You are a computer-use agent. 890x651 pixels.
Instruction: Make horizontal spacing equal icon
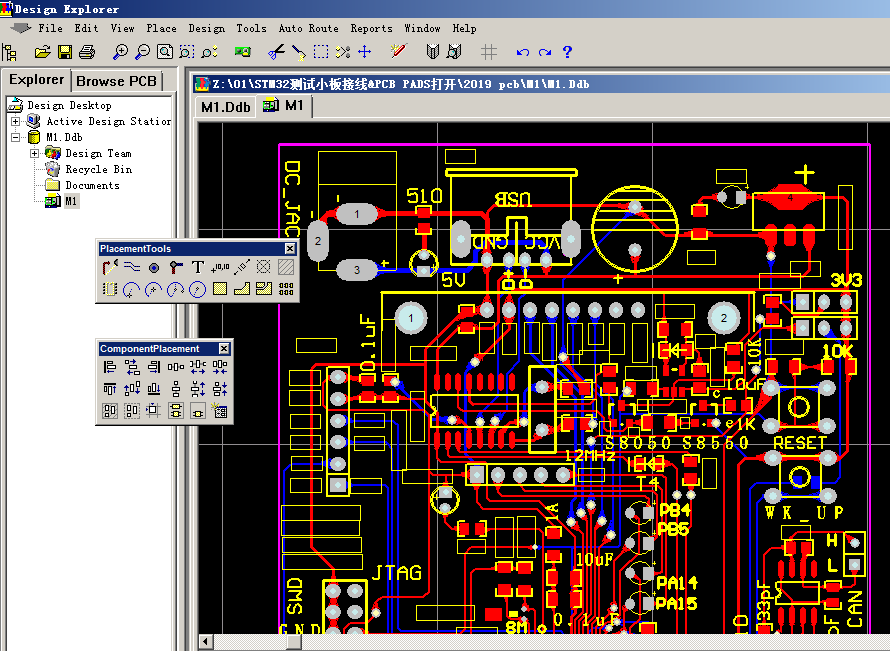175,367
